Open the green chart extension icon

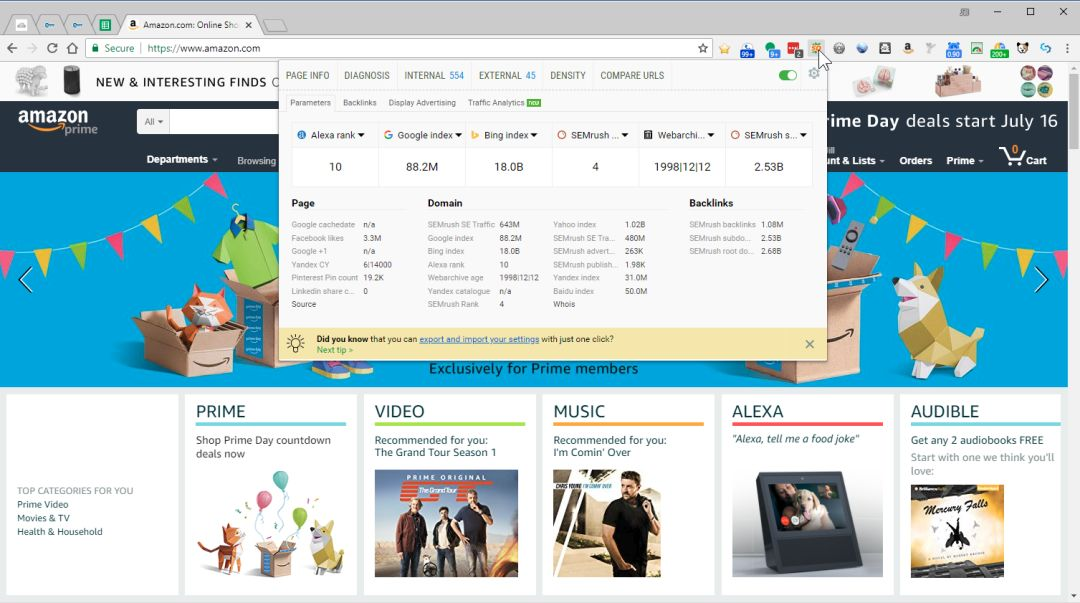click(977, 48)
